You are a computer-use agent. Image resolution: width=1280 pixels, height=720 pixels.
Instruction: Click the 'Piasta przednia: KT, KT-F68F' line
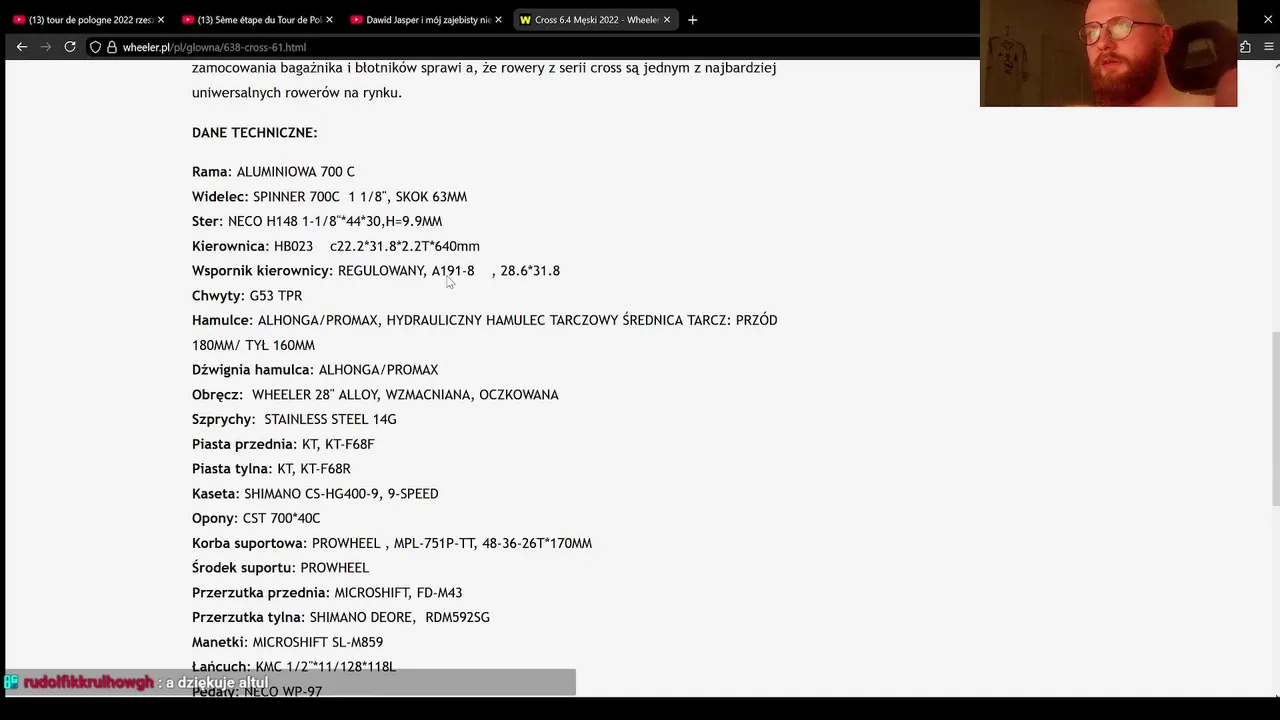click(283, 444)
